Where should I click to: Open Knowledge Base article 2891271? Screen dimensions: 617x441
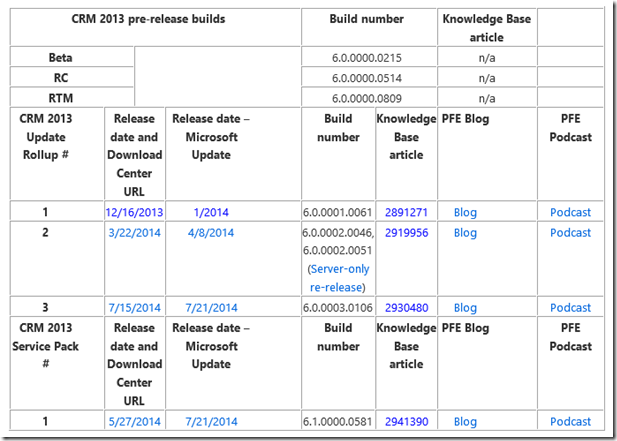click(x=406, y=212)
